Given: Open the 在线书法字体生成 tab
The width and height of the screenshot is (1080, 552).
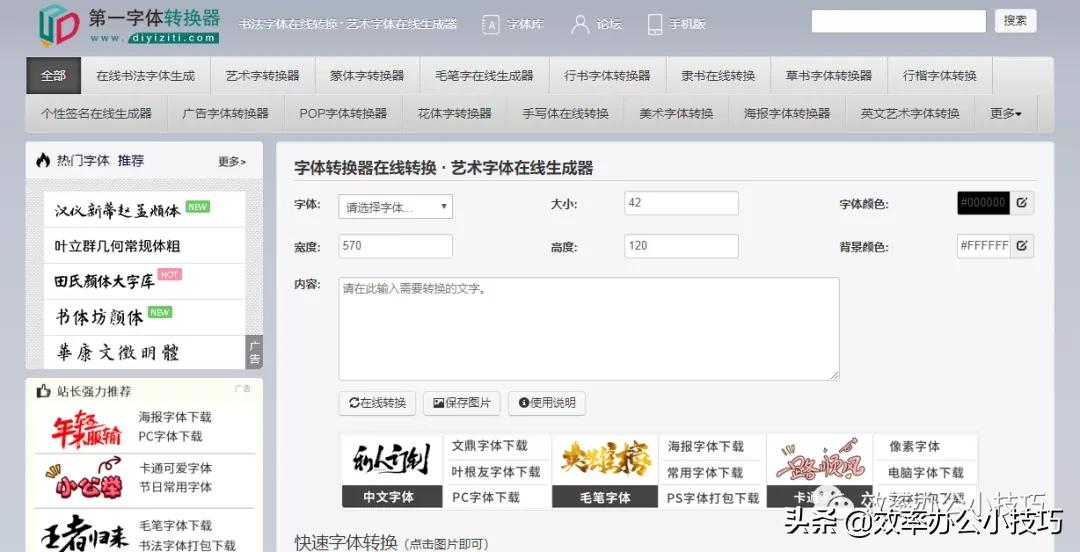Looking at the screenshot, I should 145,76.
